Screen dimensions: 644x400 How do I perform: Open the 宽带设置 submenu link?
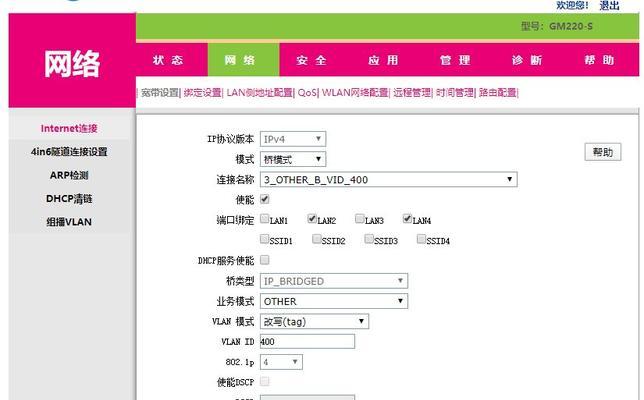(160, 92)
